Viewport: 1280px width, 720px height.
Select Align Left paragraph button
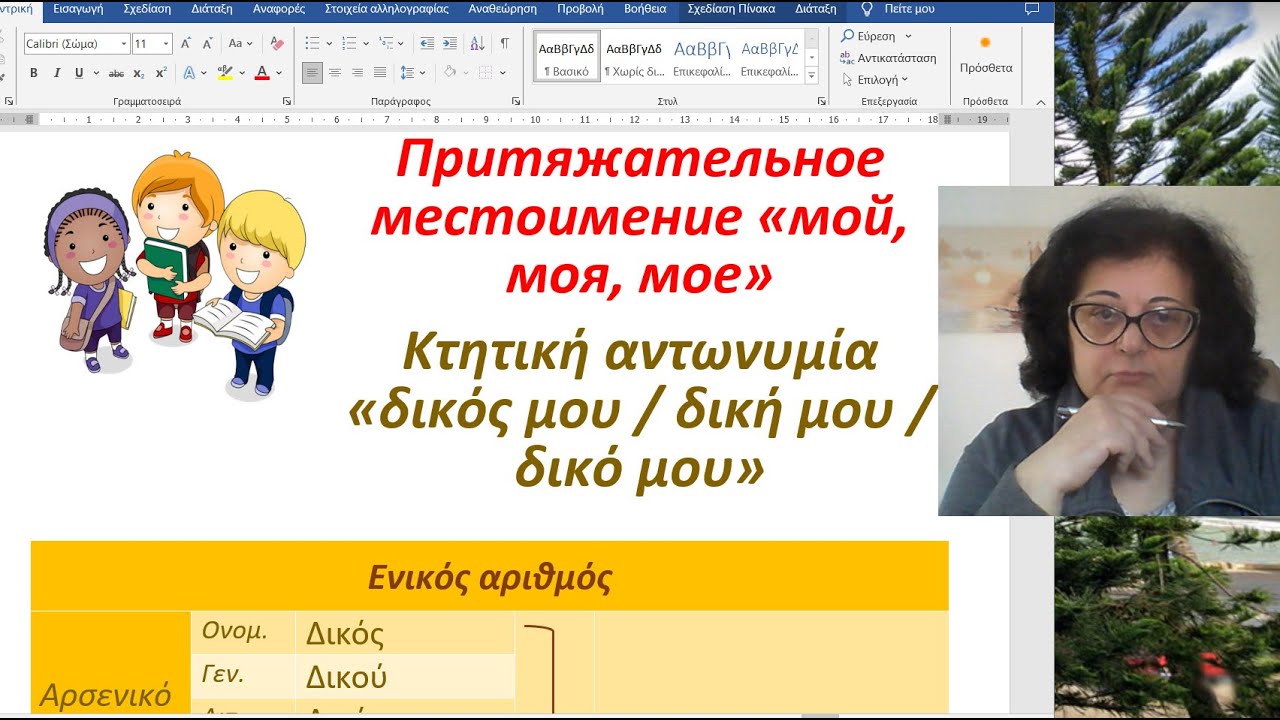[x=312, y=73]
